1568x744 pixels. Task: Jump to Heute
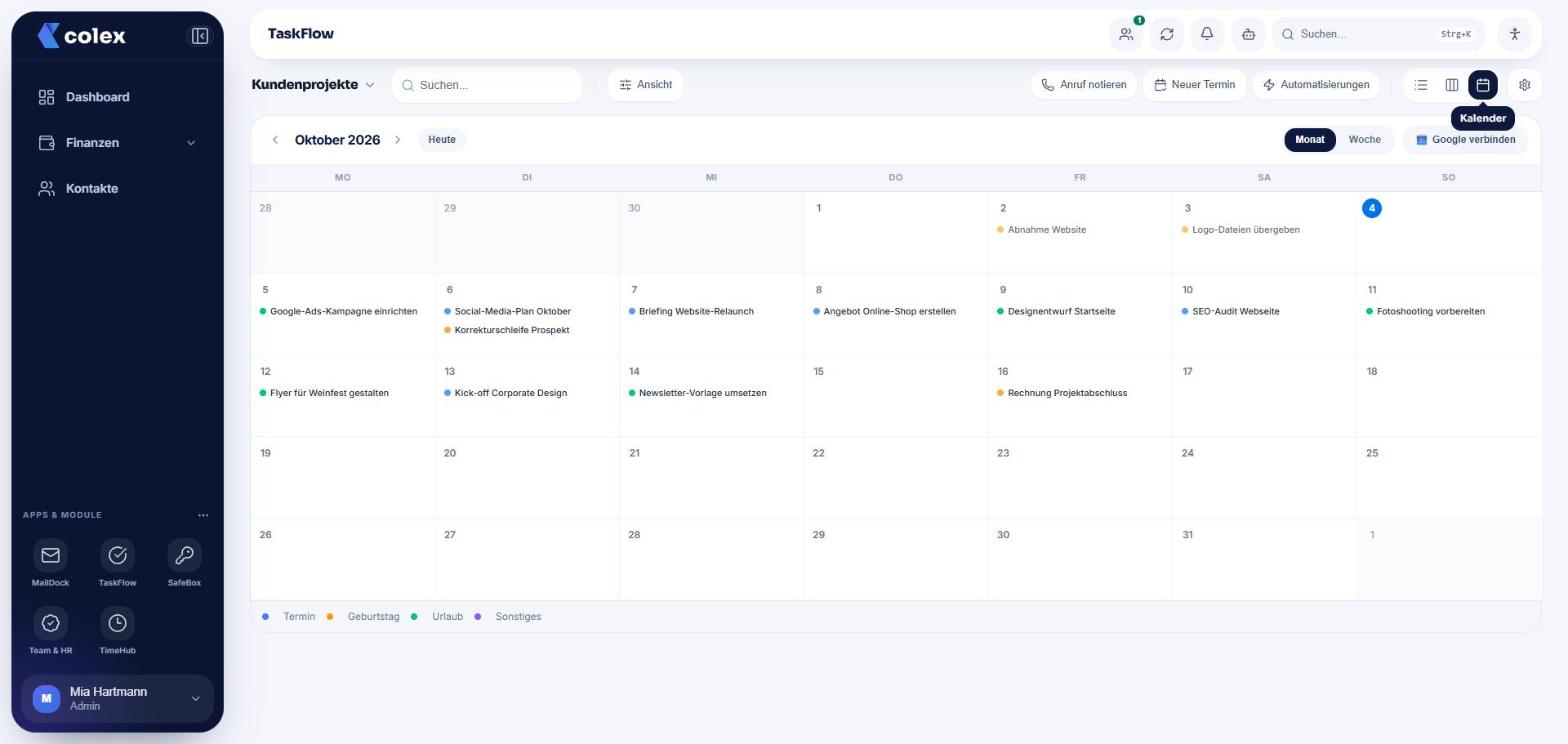(442, 140)
